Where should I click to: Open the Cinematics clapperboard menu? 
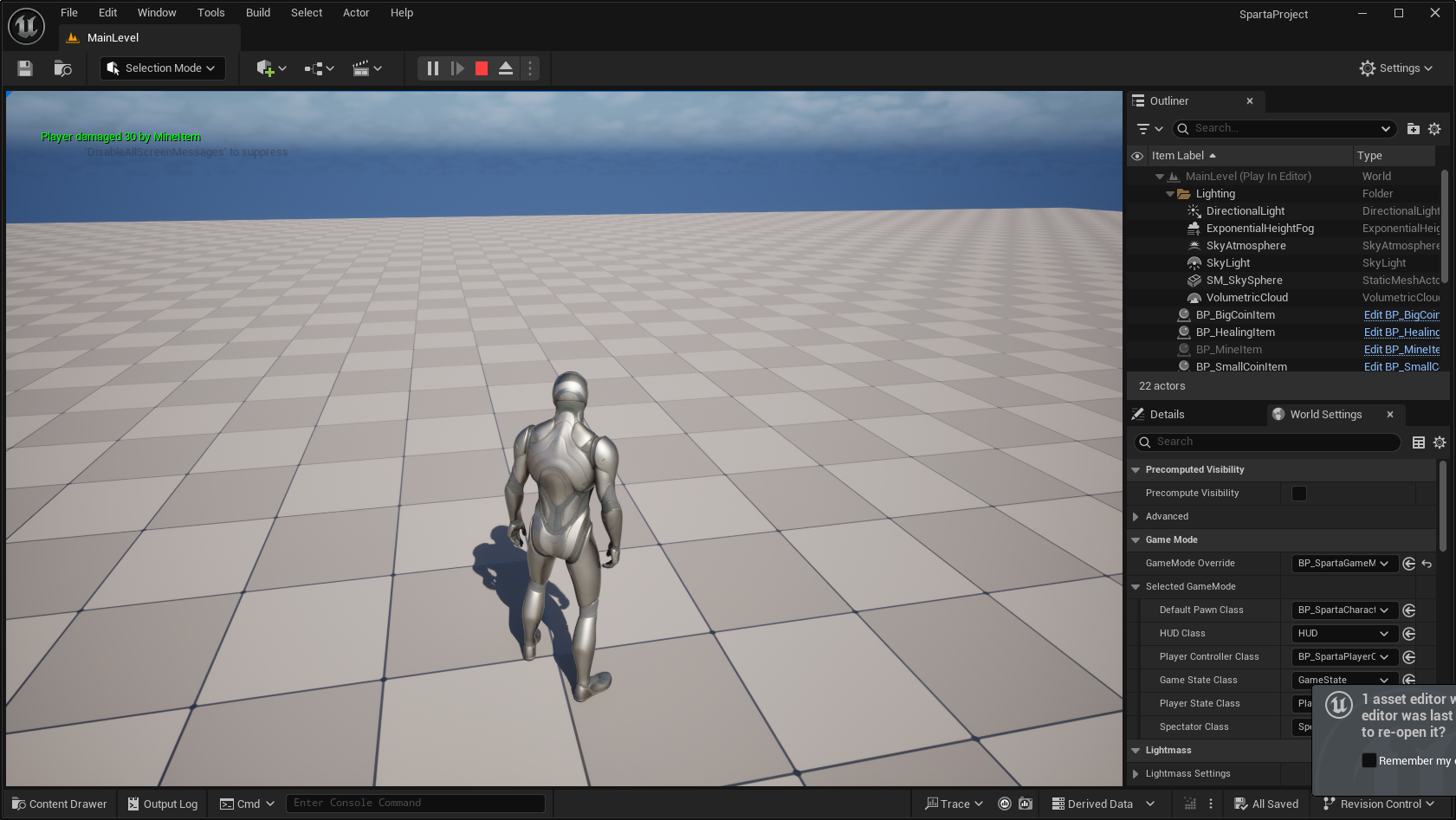tap(366, 68)
